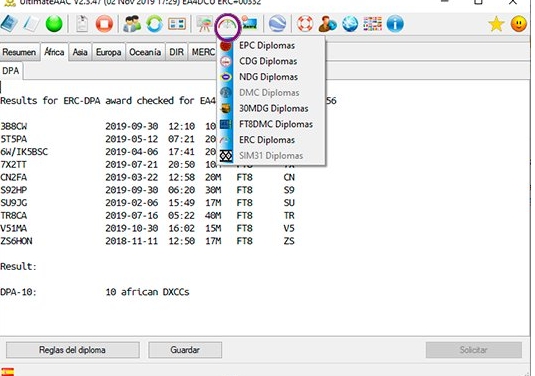Viewport: 535px width, 376px height.
Task: Select NDG Diplomas menu entry
Action: tap(271, 77)
